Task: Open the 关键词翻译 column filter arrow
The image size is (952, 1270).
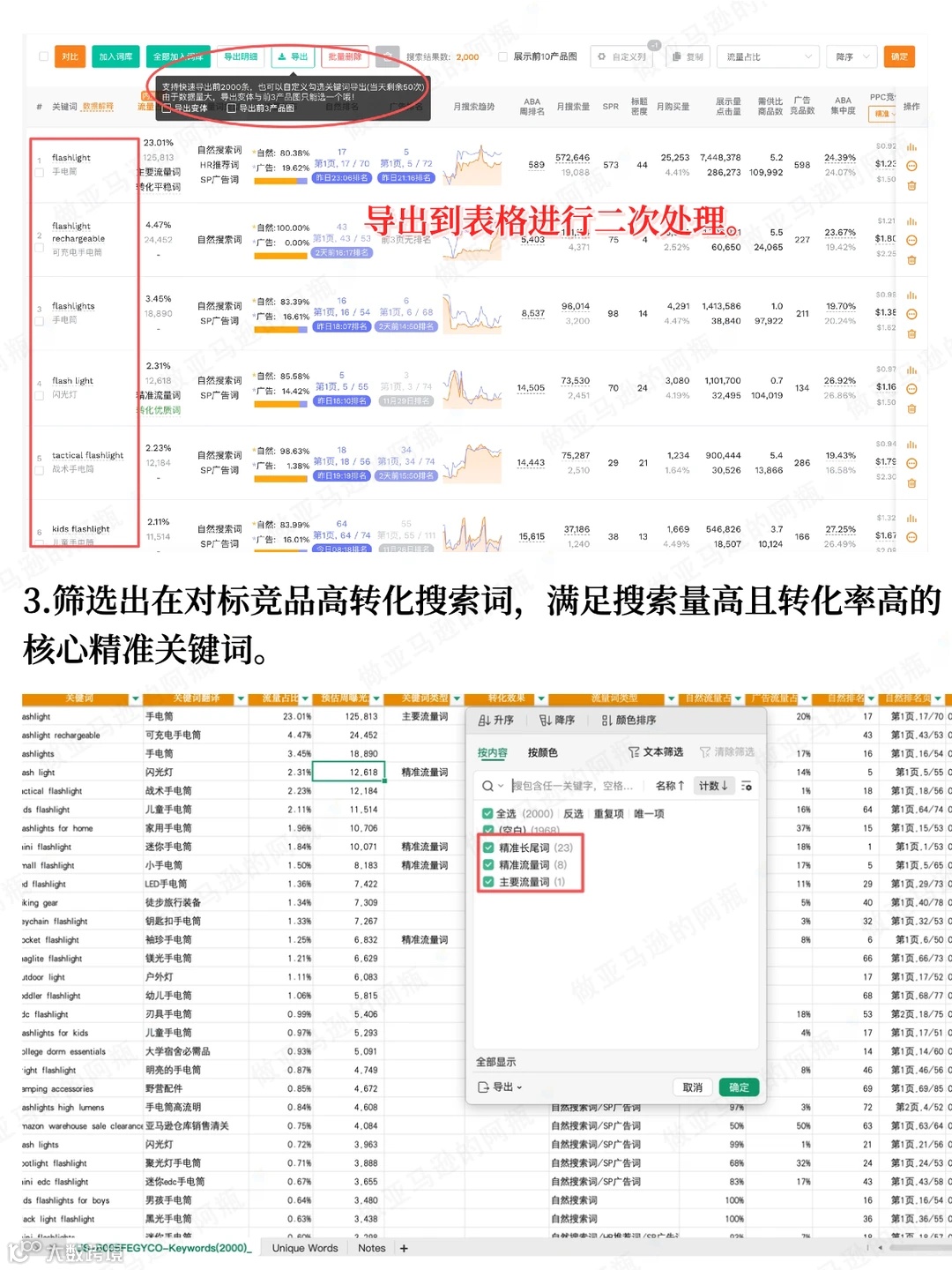Action: tap(241, 699)
